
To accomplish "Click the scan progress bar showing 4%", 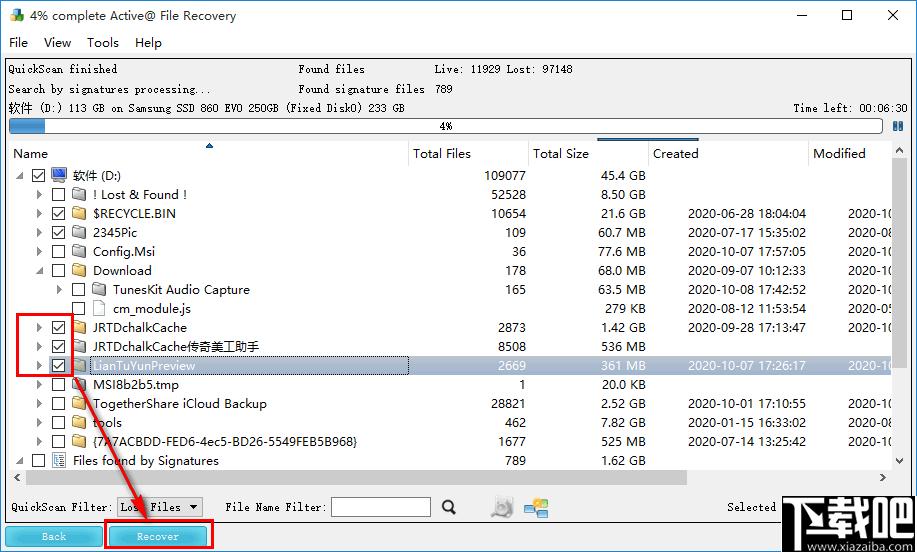I will click(x=445, y=126).
